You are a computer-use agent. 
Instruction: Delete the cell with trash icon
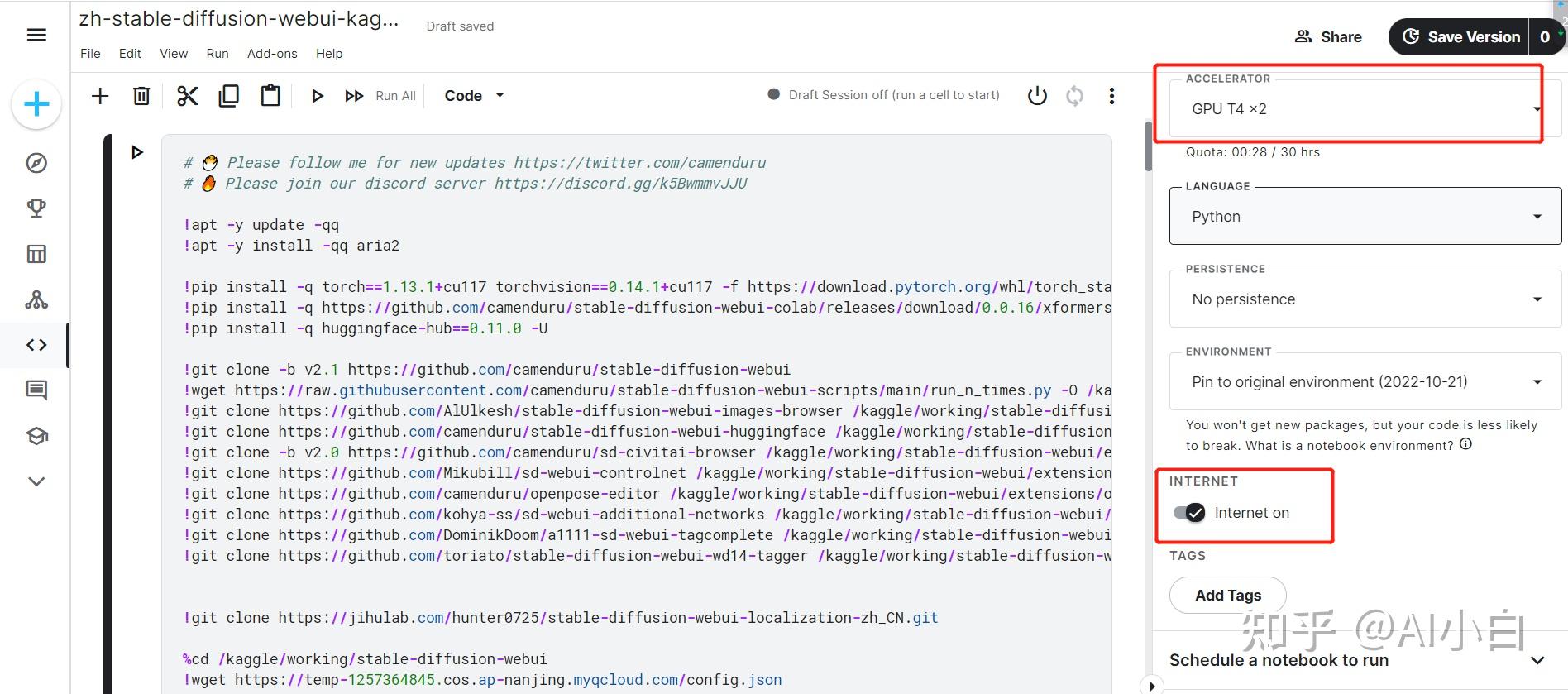click(x=141, y=96)
